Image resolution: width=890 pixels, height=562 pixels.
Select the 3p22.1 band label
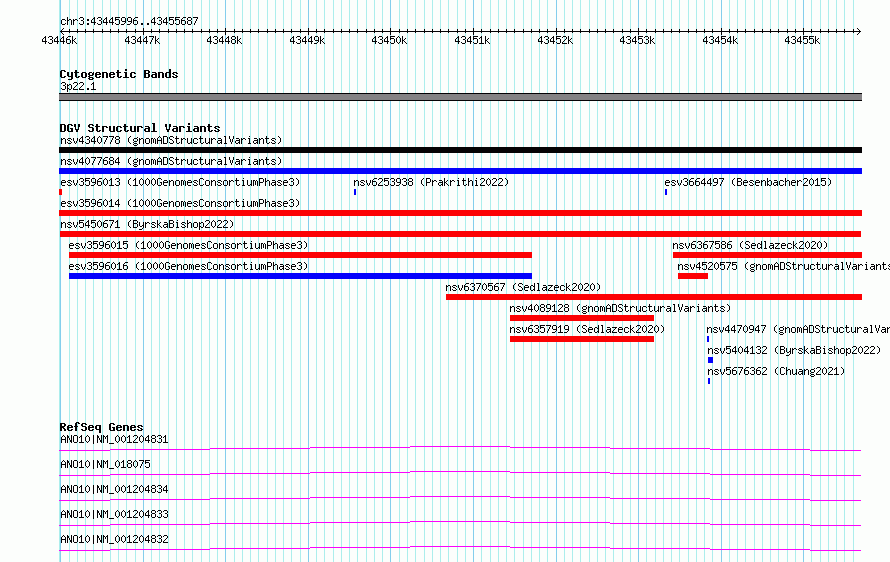click(78, 86)
